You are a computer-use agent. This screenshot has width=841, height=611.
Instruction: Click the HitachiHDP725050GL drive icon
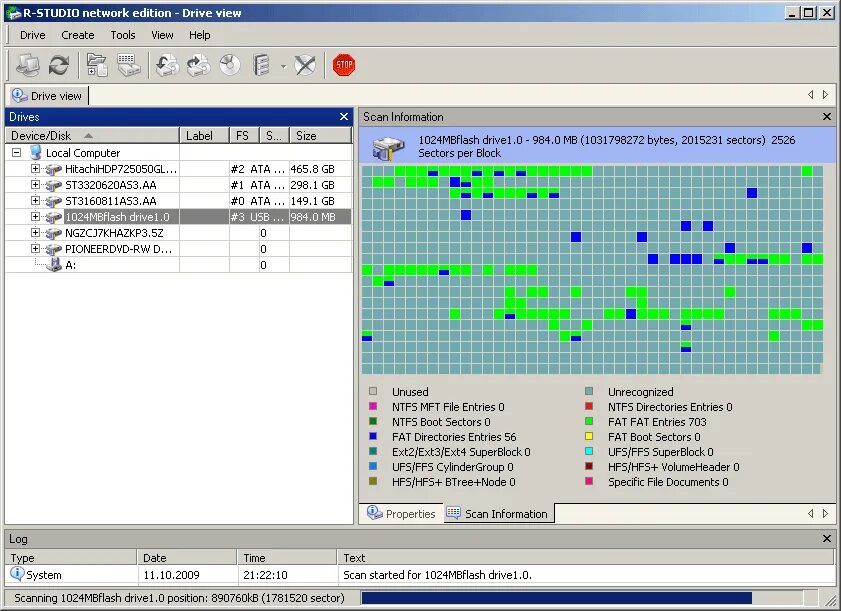click(54, 170)
